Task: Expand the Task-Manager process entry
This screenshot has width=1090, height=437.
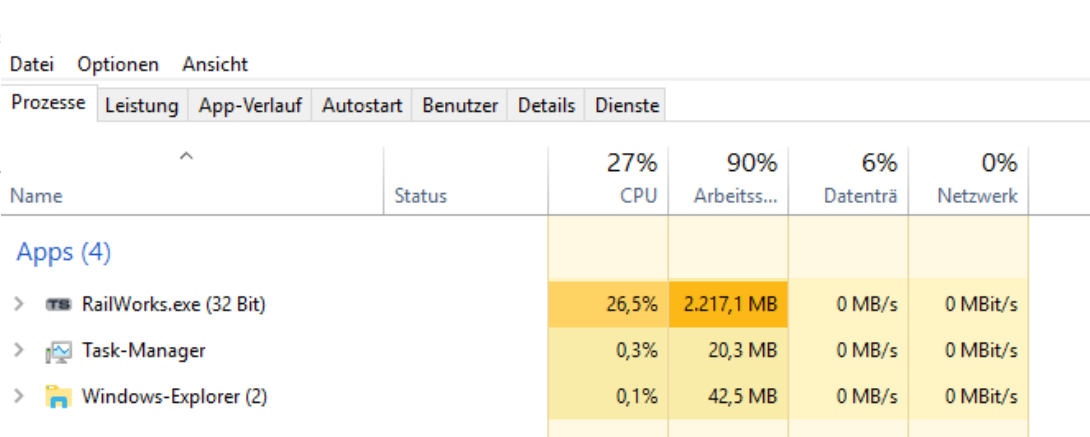Action: tap(19, 351)
